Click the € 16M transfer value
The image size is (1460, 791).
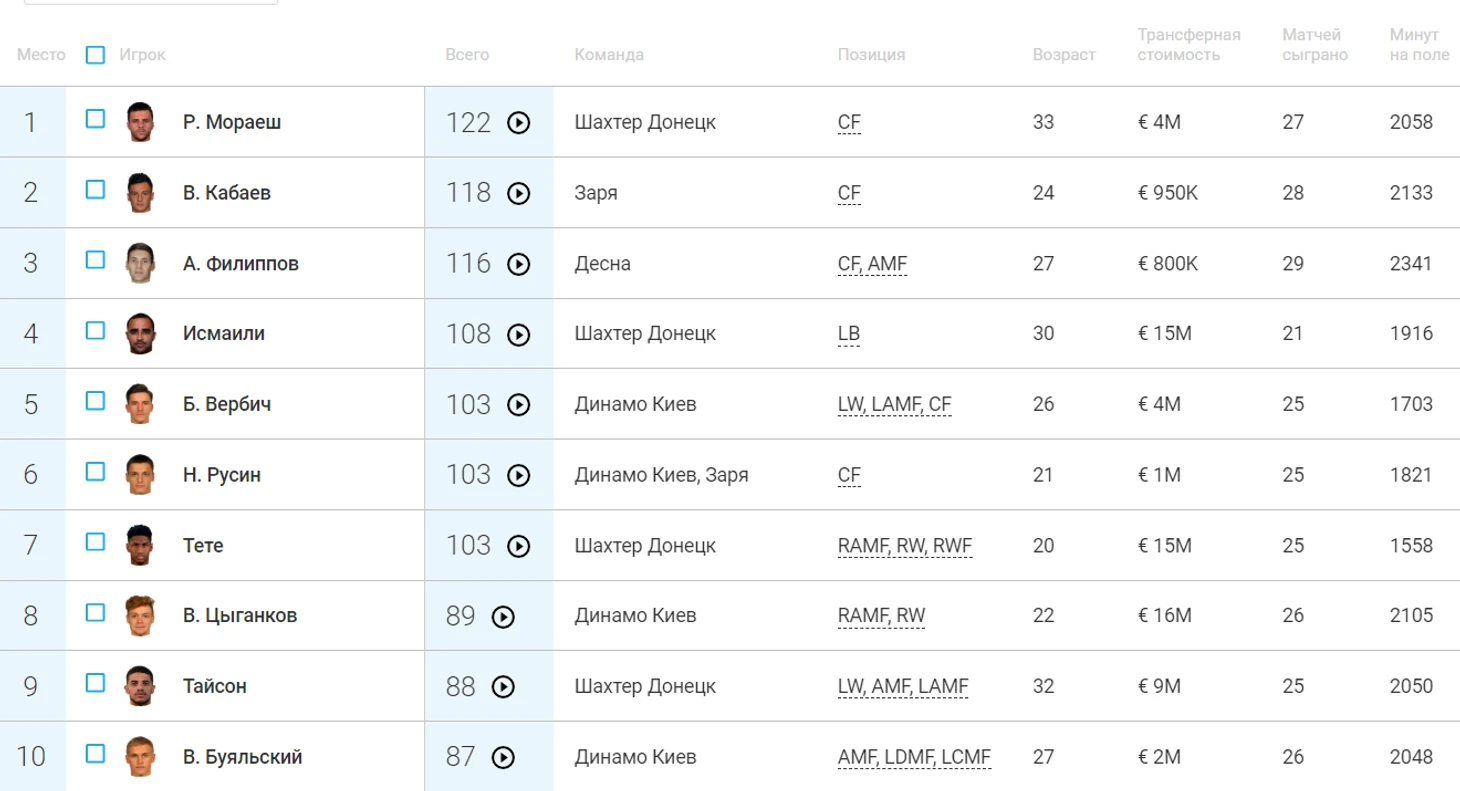[x=1165, y=617]
